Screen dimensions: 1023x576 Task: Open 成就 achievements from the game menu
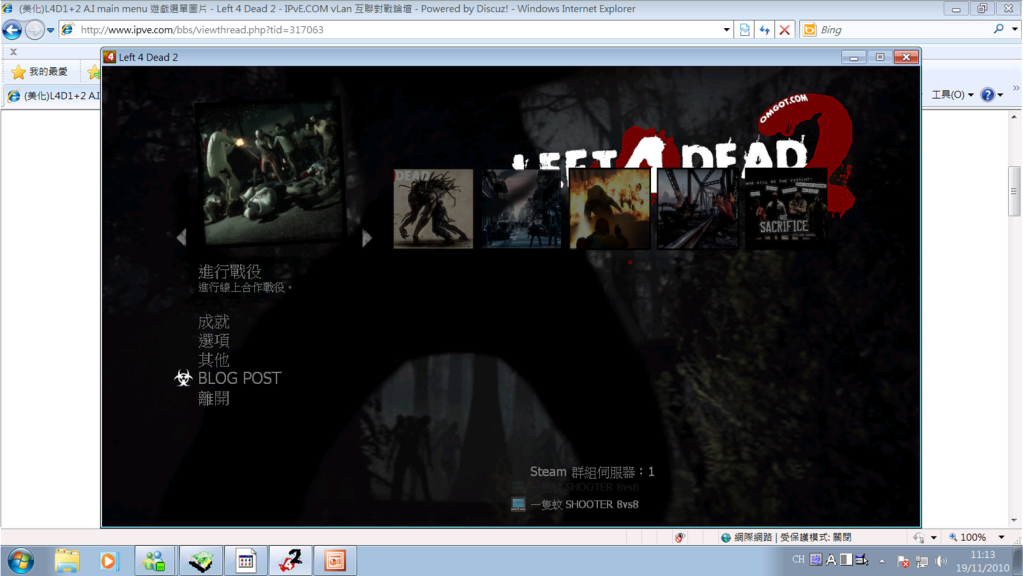click(x=213, y=322)
